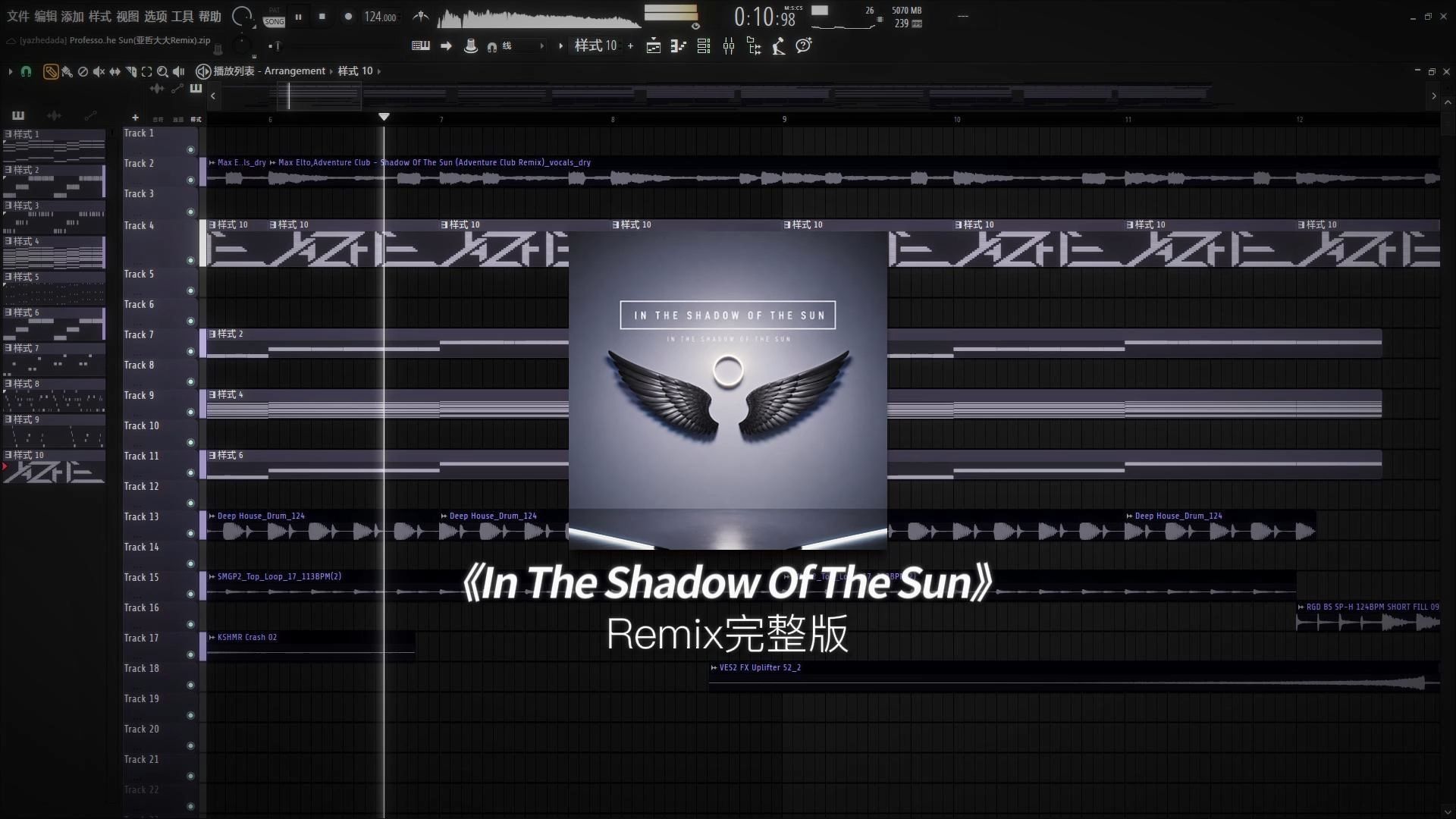Mute Track 13 with its LED

pyautogui.click(x=191, y=533)
